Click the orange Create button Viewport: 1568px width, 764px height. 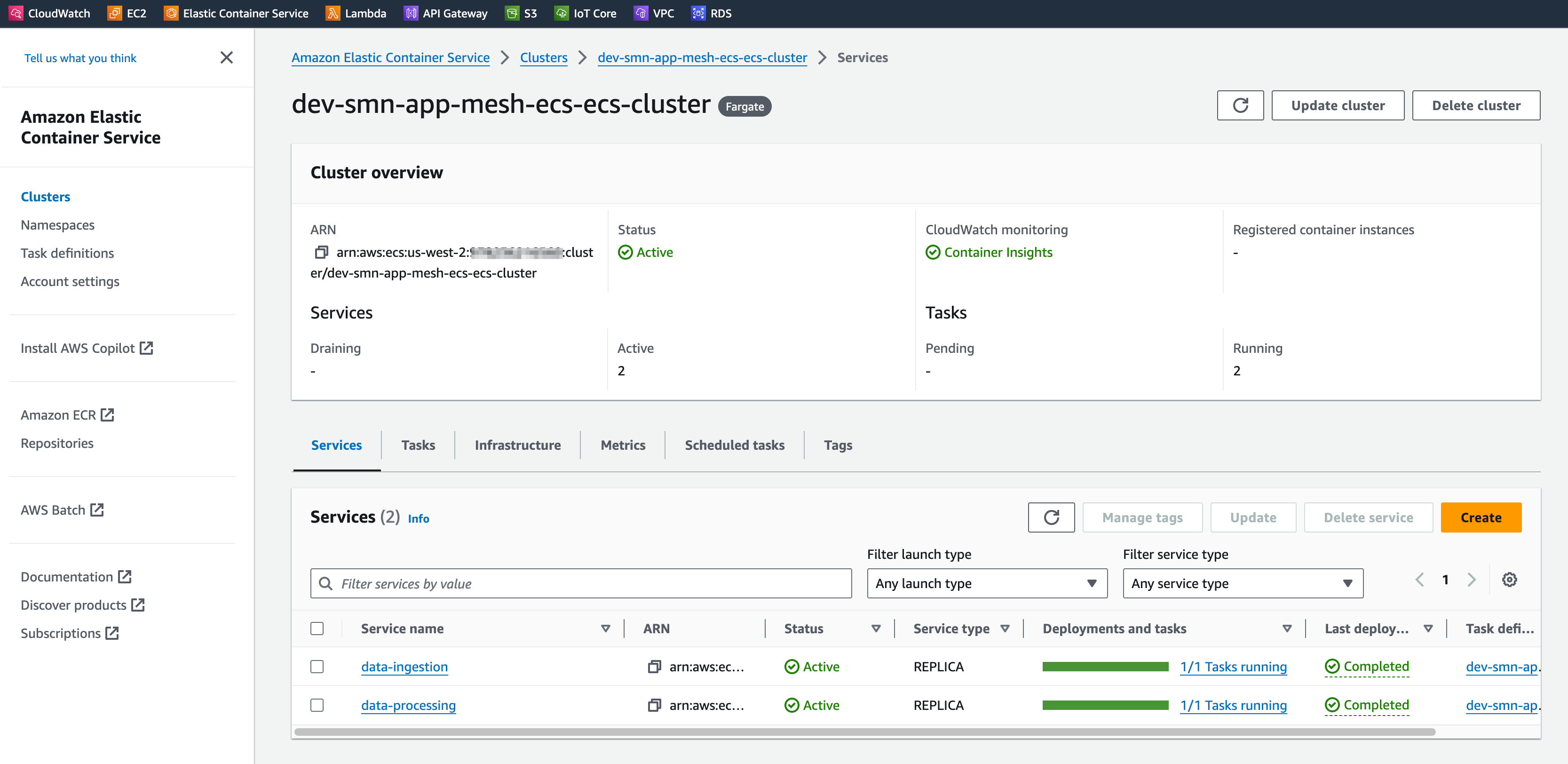(1481, 517)
